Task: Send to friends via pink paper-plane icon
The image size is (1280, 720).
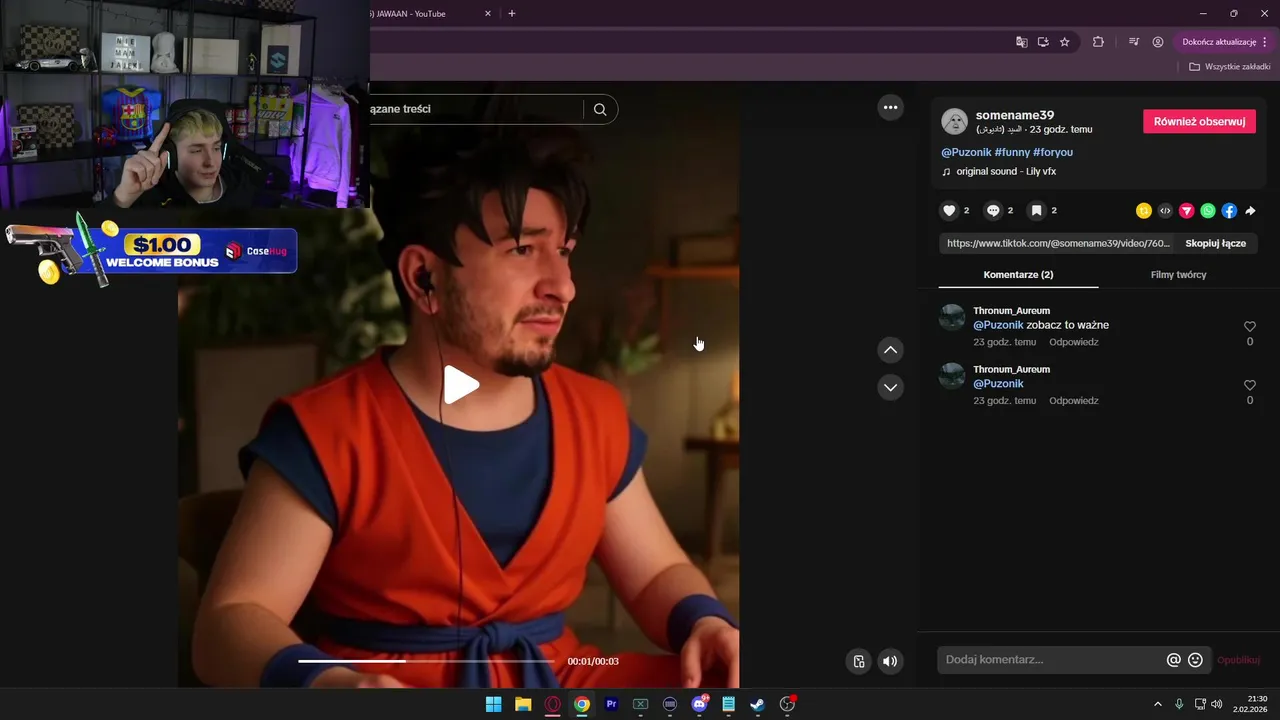Action: point(1187,210)
